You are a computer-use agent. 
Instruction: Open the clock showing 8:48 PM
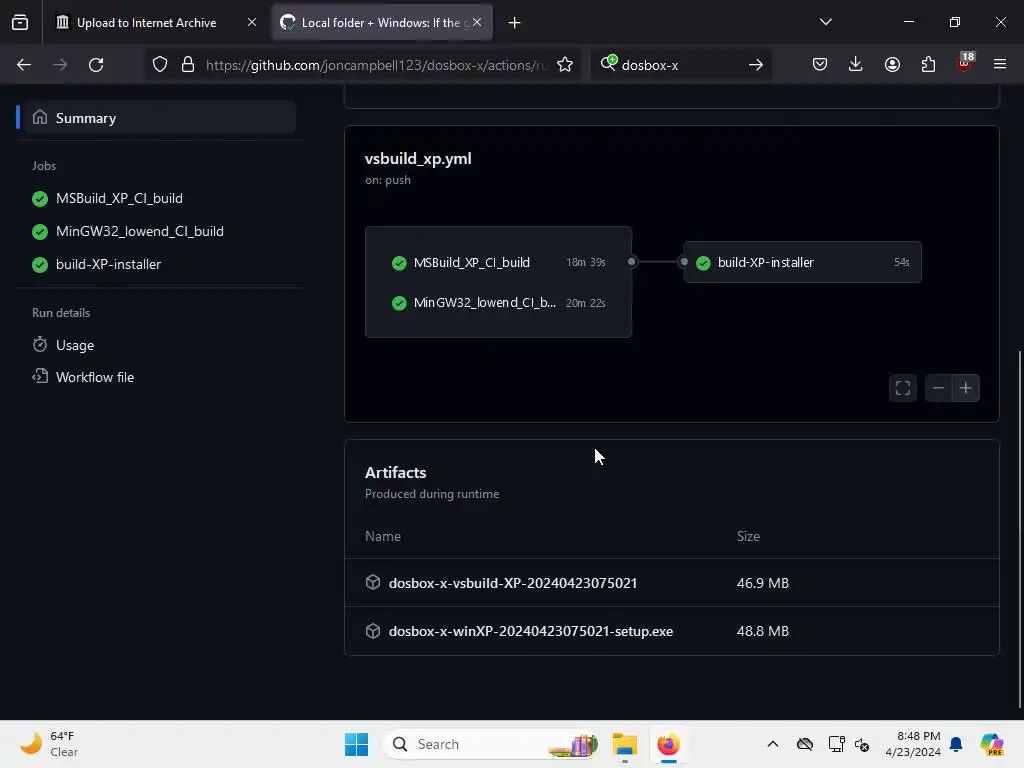tap(913, 744)
